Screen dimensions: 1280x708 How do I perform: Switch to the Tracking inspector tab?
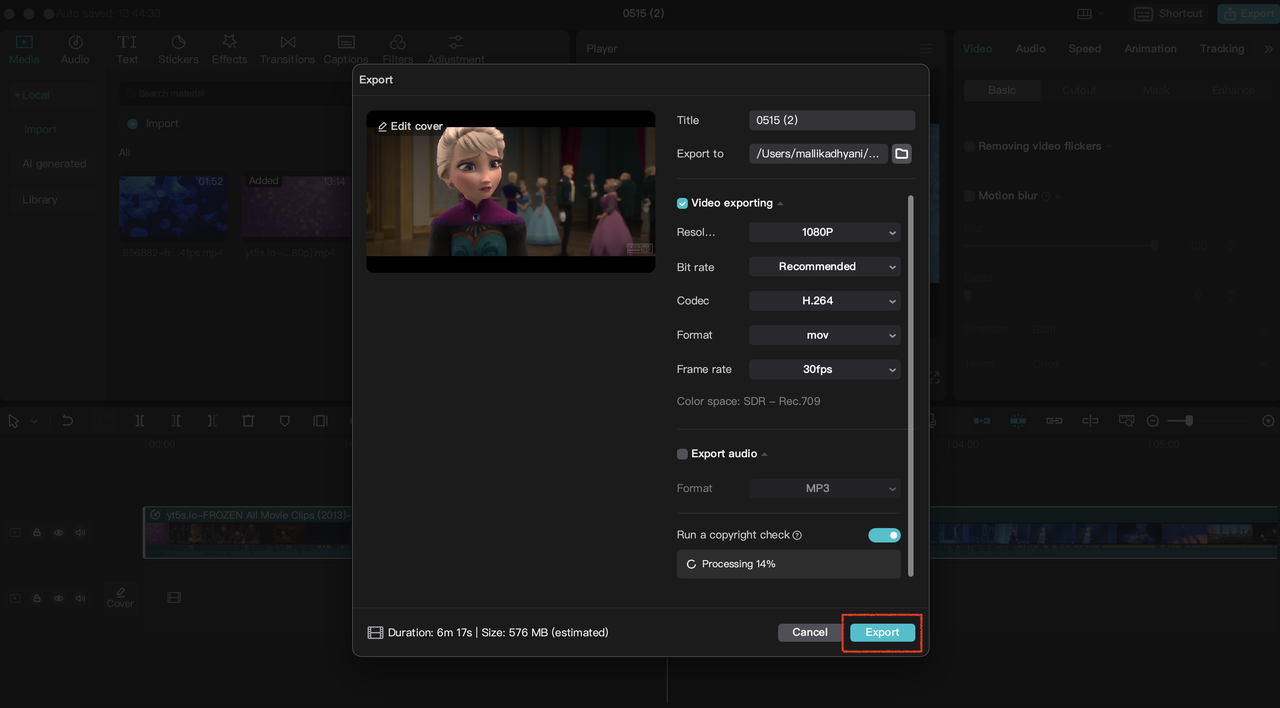[1222, 49]
